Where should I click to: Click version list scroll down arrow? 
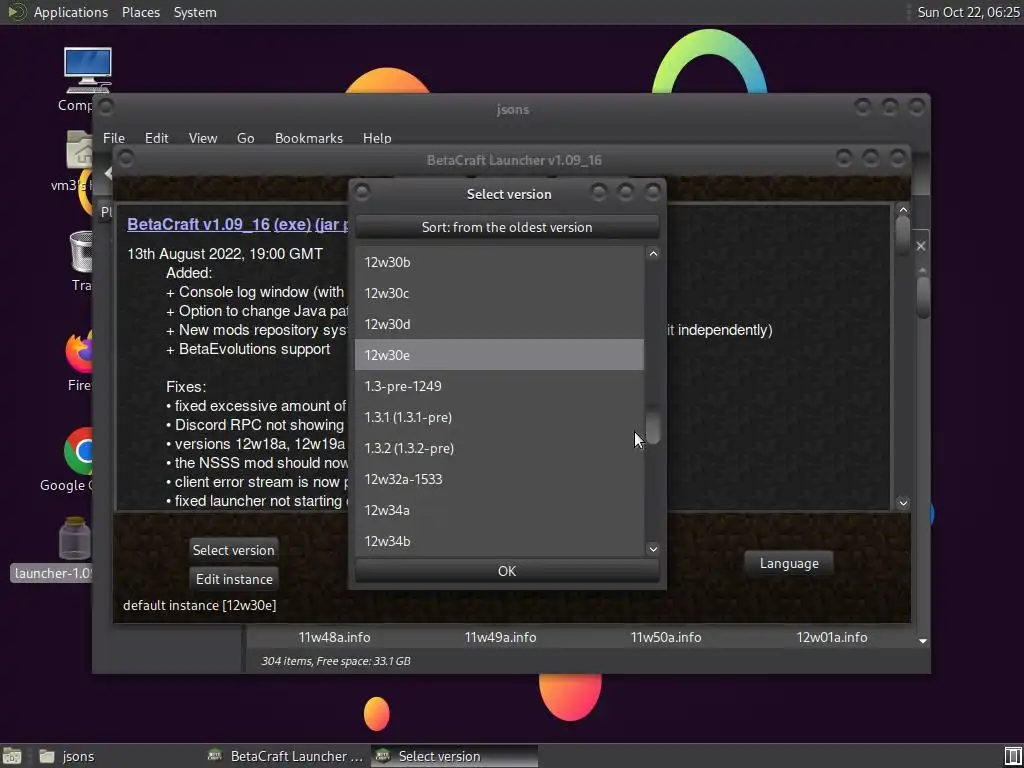[x=653, y=549]
